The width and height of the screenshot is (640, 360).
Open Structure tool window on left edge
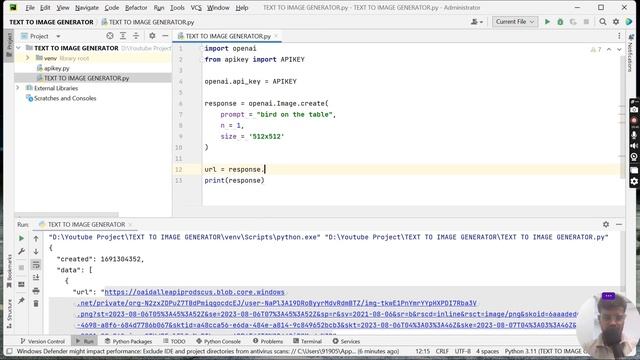(x=9, y=313)
